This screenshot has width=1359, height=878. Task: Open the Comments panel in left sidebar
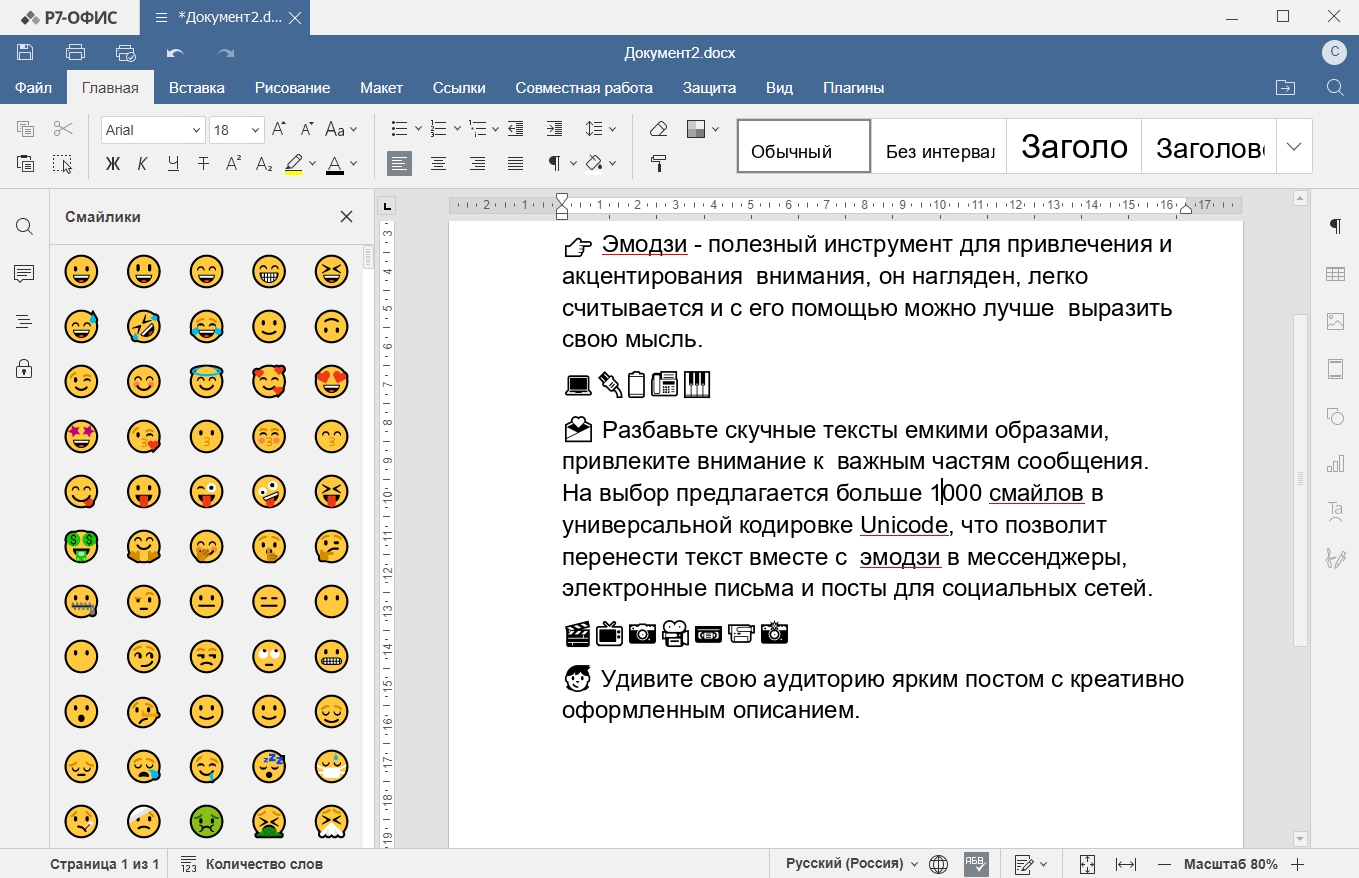click(x=24, y=274)
